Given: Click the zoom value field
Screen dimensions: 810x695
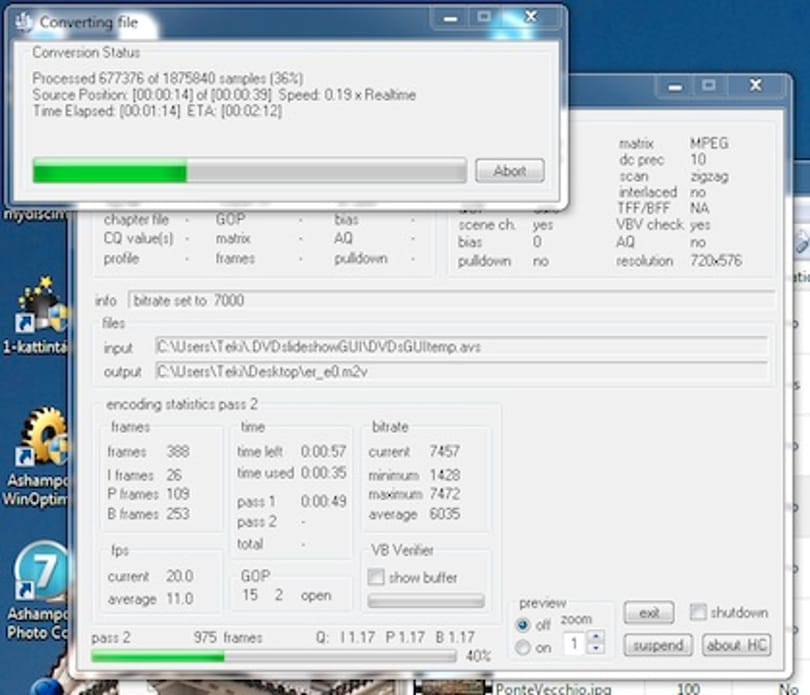Looking at the screenshot, I should (575, 643).
